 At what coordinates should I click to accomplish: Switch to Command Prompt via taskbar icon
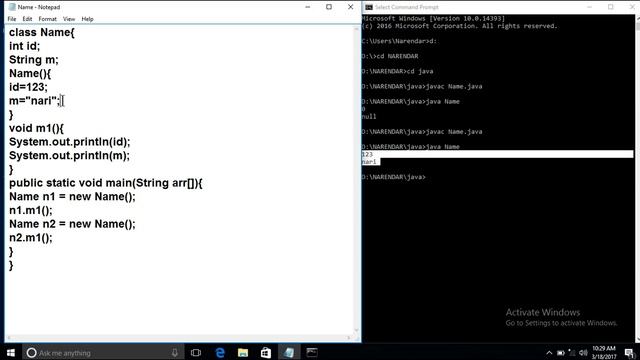click(x=312, y=353)
